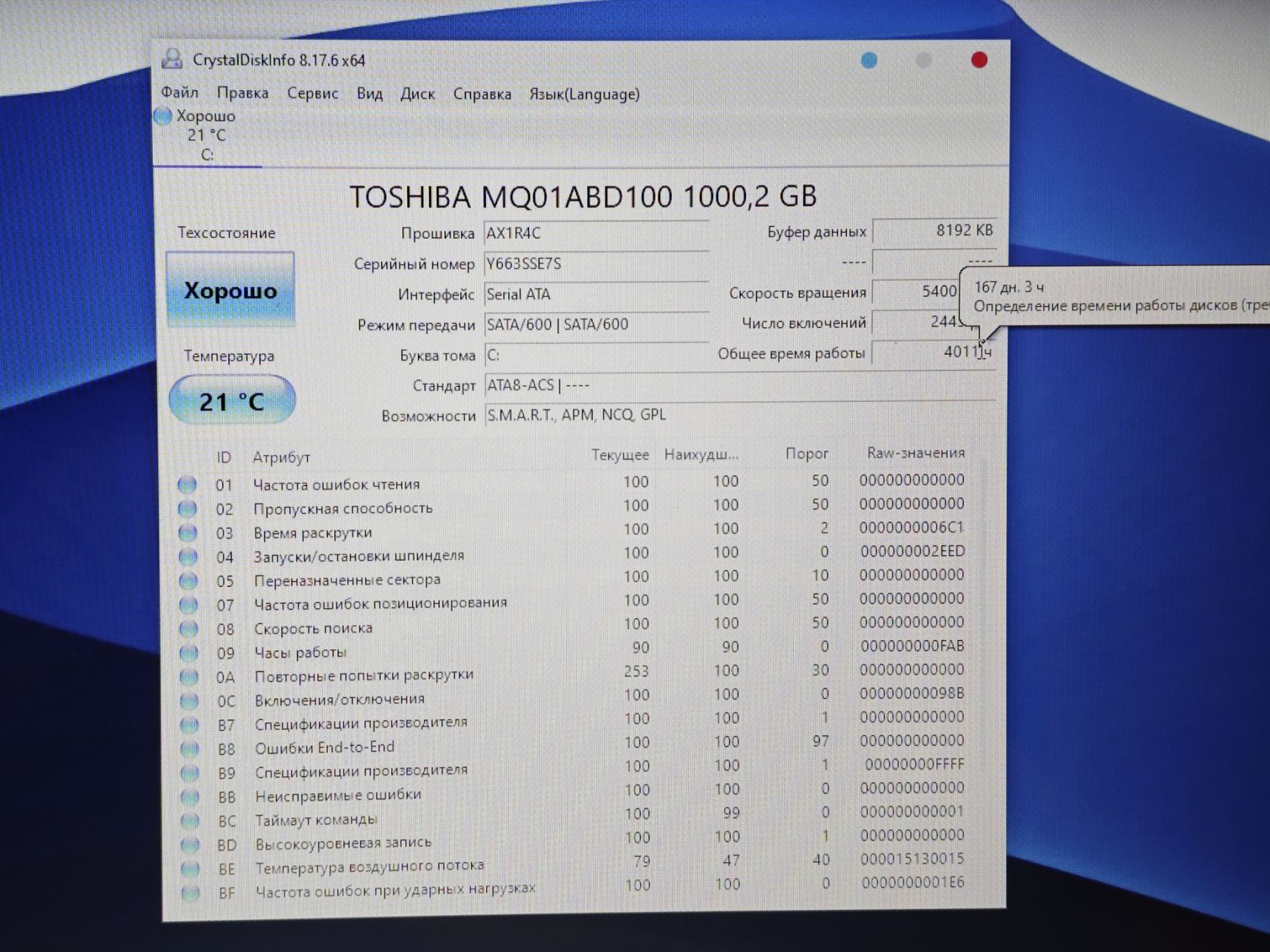1270x952 pixels.
Task: Click the blue minimize window button
Action: tap(869, 60)
